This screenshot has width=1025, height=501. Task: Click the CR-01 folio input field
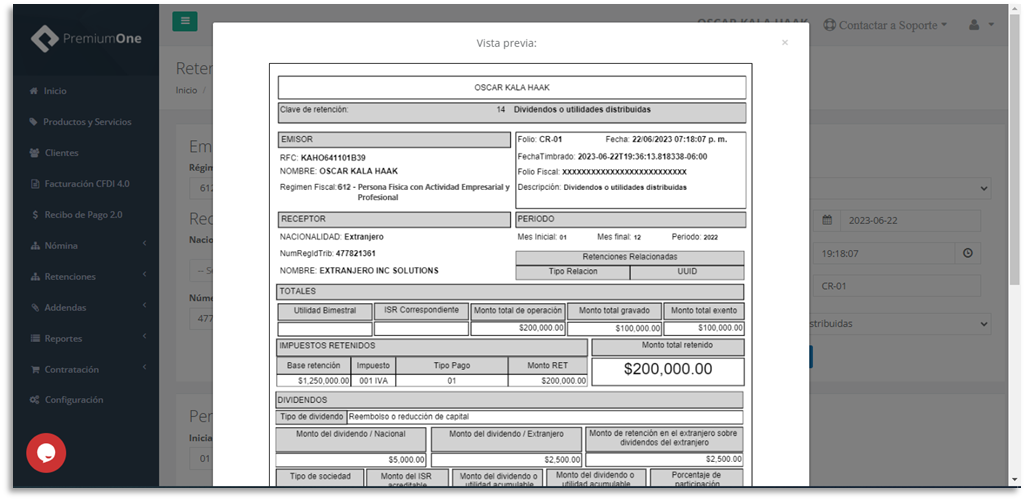900,286
